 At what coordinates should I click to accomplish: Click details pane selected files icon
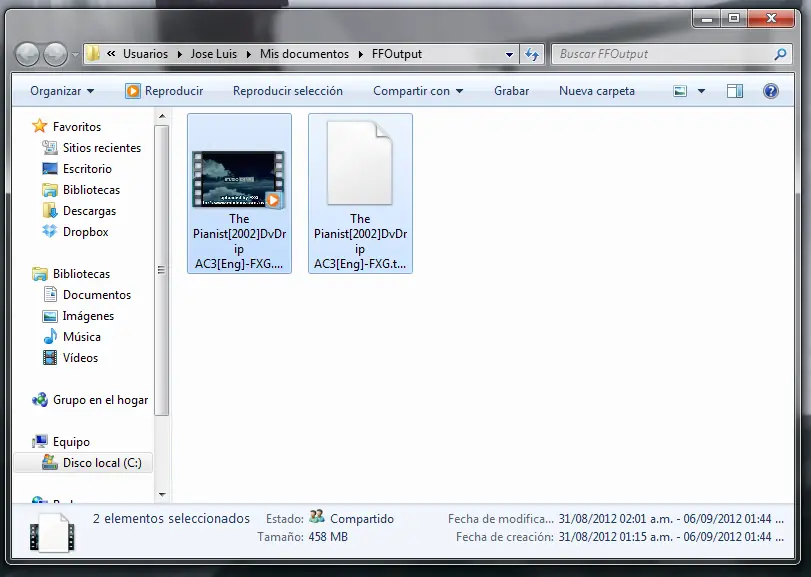pyautogui.click(x=52, y=533)
